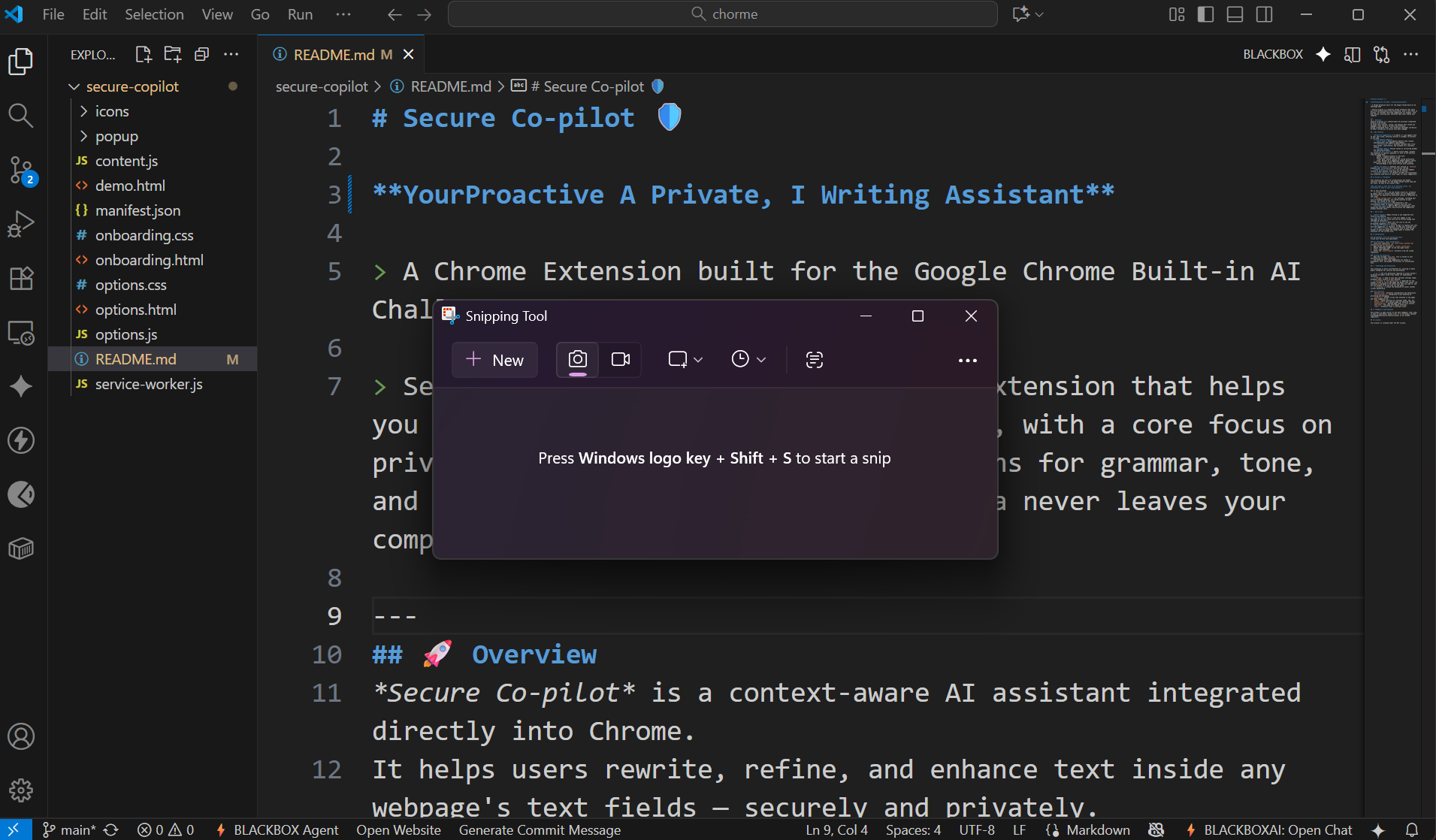Open the Explorer view in activity bar
The image size is (1436, 840).
pos(21,61)
